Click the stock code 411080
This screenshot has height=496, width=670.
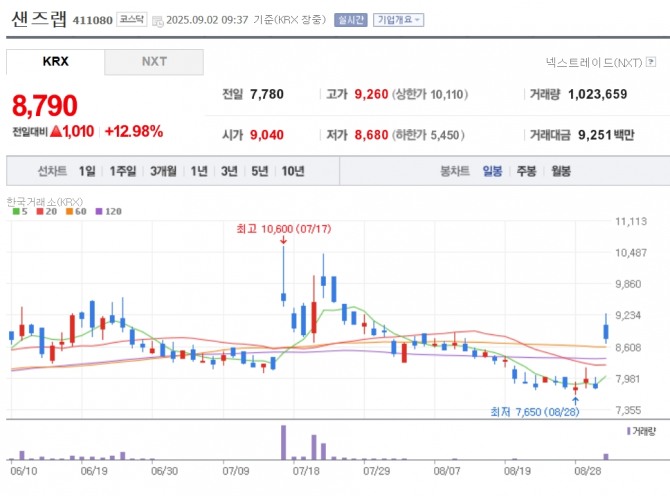pyautogui.click(x=92, y=20)
